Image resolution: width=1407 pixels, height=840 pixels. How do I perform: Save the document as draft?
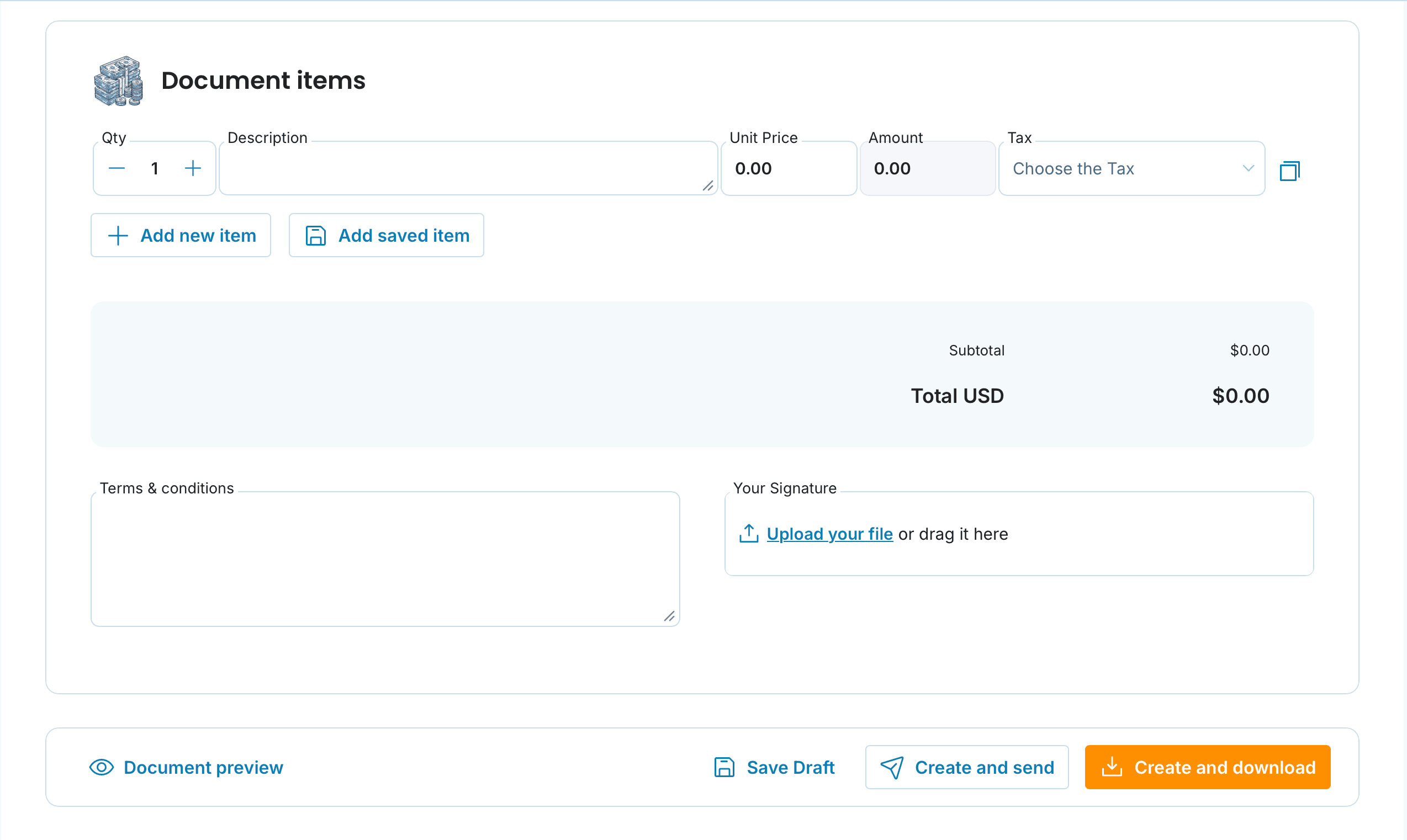pyautogui.click(x=774, y=767)
